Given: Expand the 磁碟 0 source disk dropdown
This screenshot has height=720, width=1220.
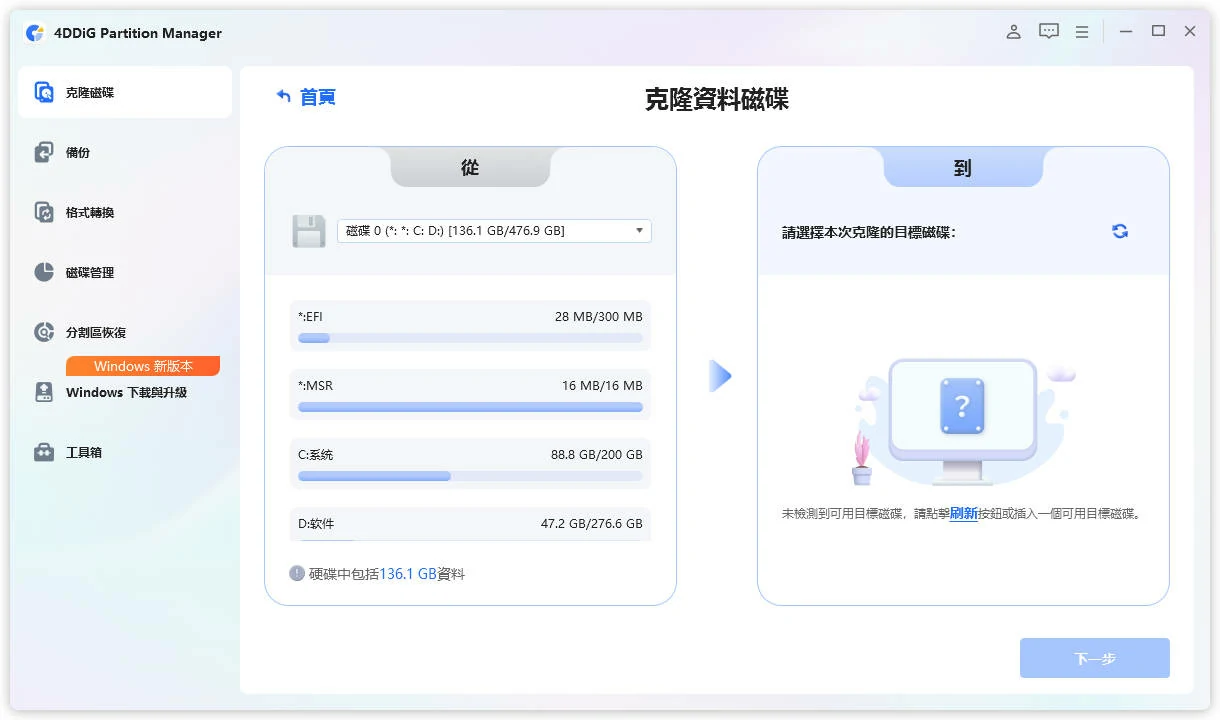Looking at the screenshot, I should (x=494, y=231).
